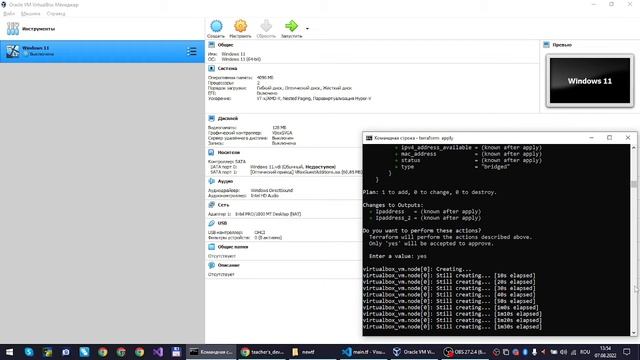Open newtf folder taskbar button
This screenshot has height=360, width=640.
click(313, 352)
